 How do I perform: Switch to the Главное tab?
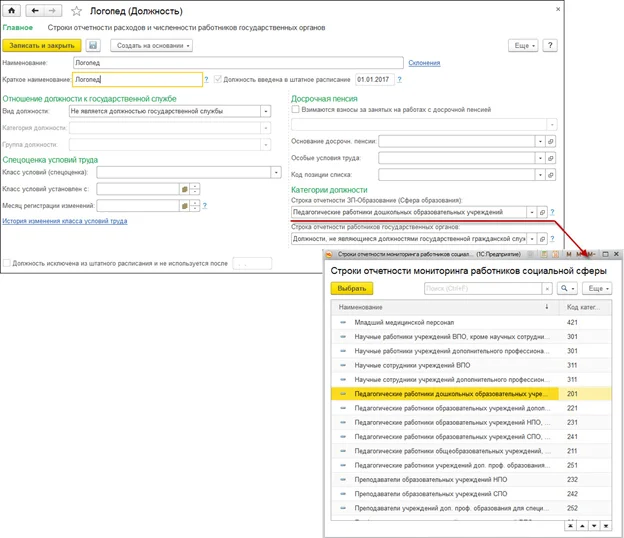pos(18,27)
